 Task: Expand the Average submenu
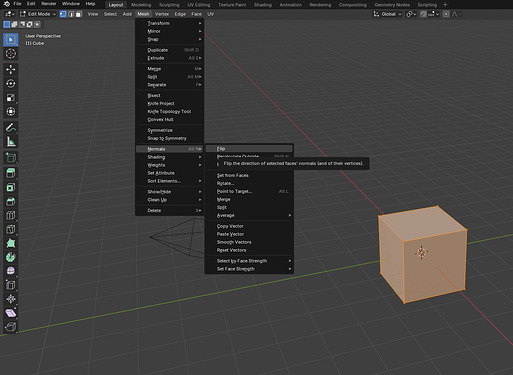click(249, 215)
